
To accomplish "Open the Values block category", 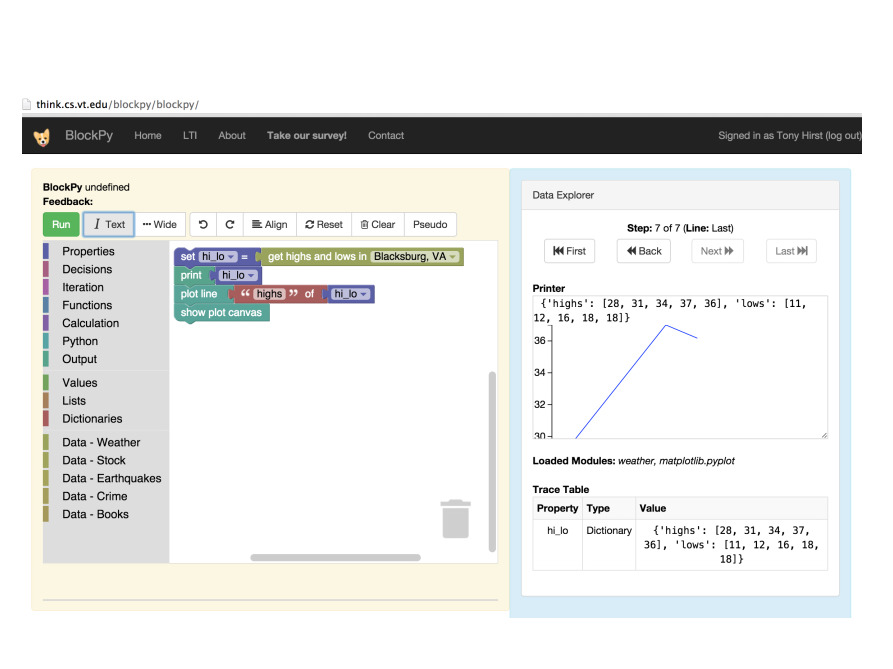I will coord(80,383).
